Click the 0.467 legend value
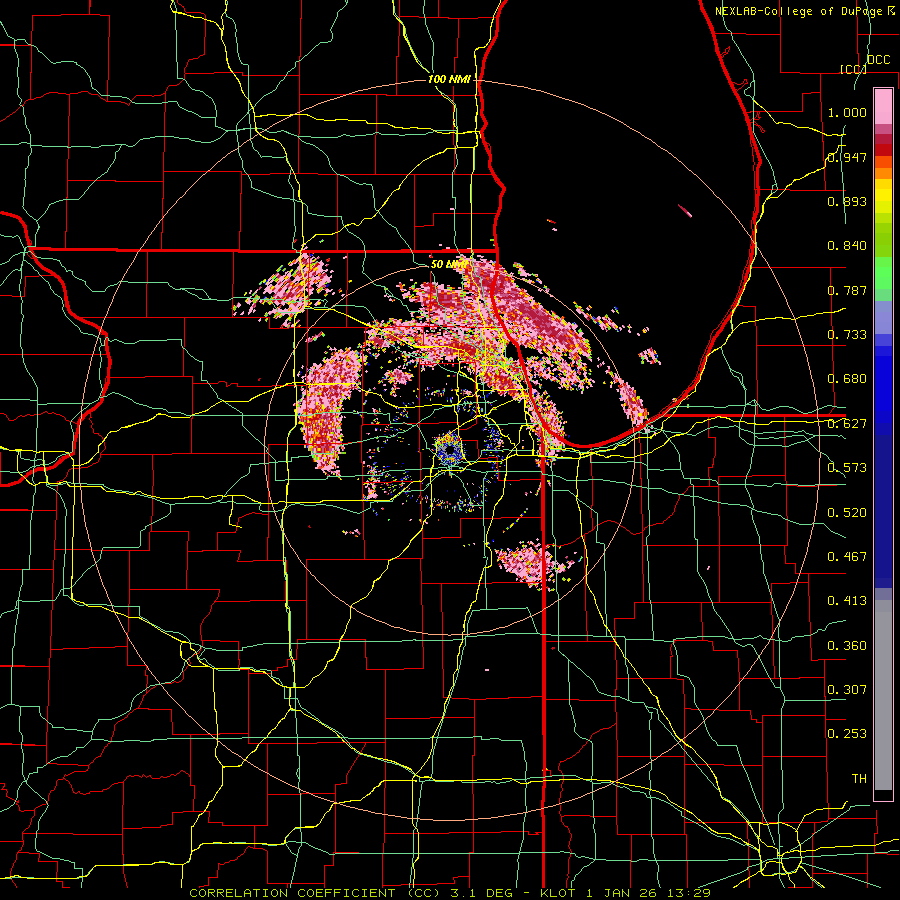The width and height of the screenshot is (900, 900). [x=847, y=557]
